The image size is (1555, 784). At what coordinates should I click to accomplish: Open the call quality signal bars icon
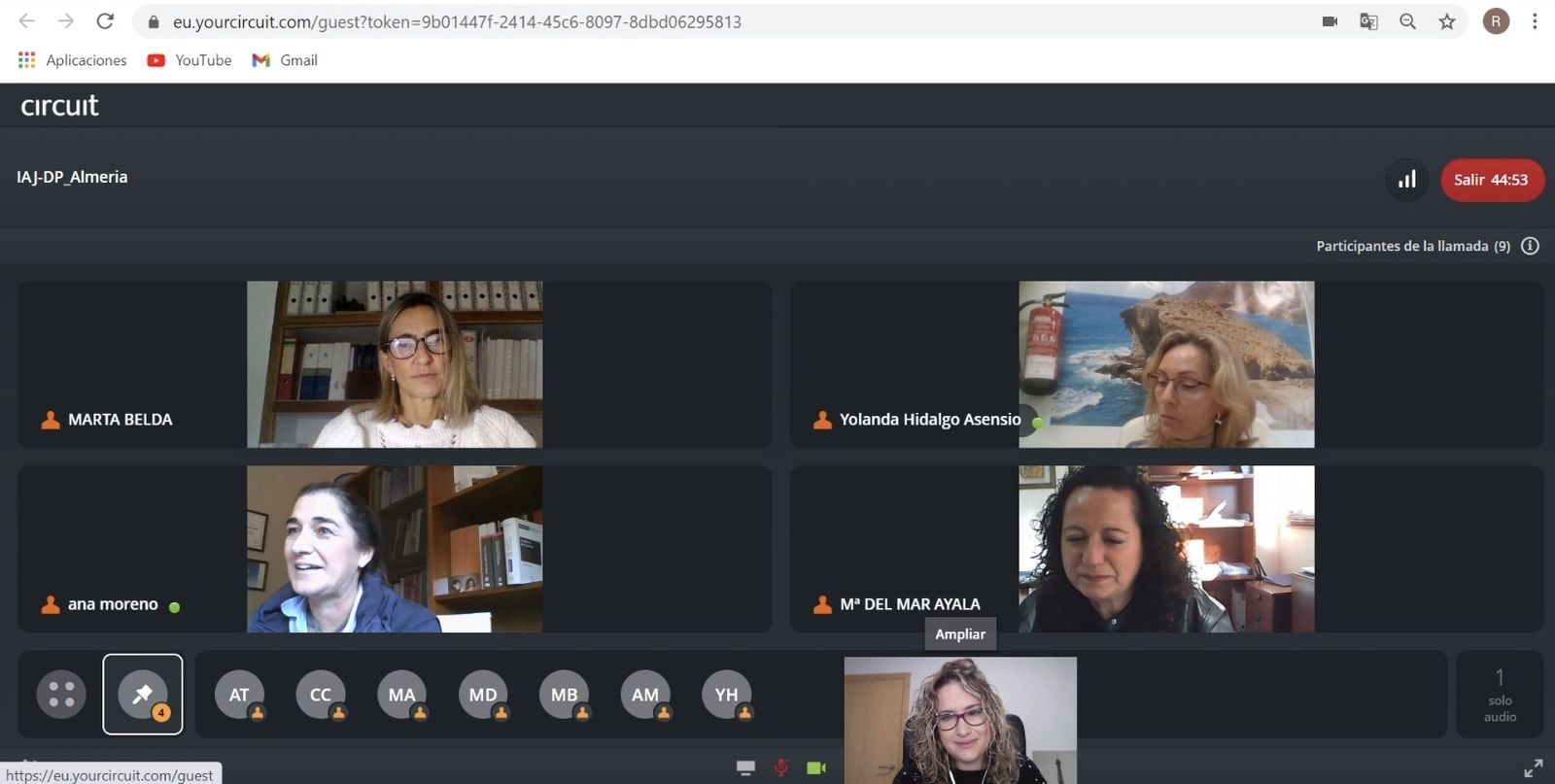(1406, 180)
